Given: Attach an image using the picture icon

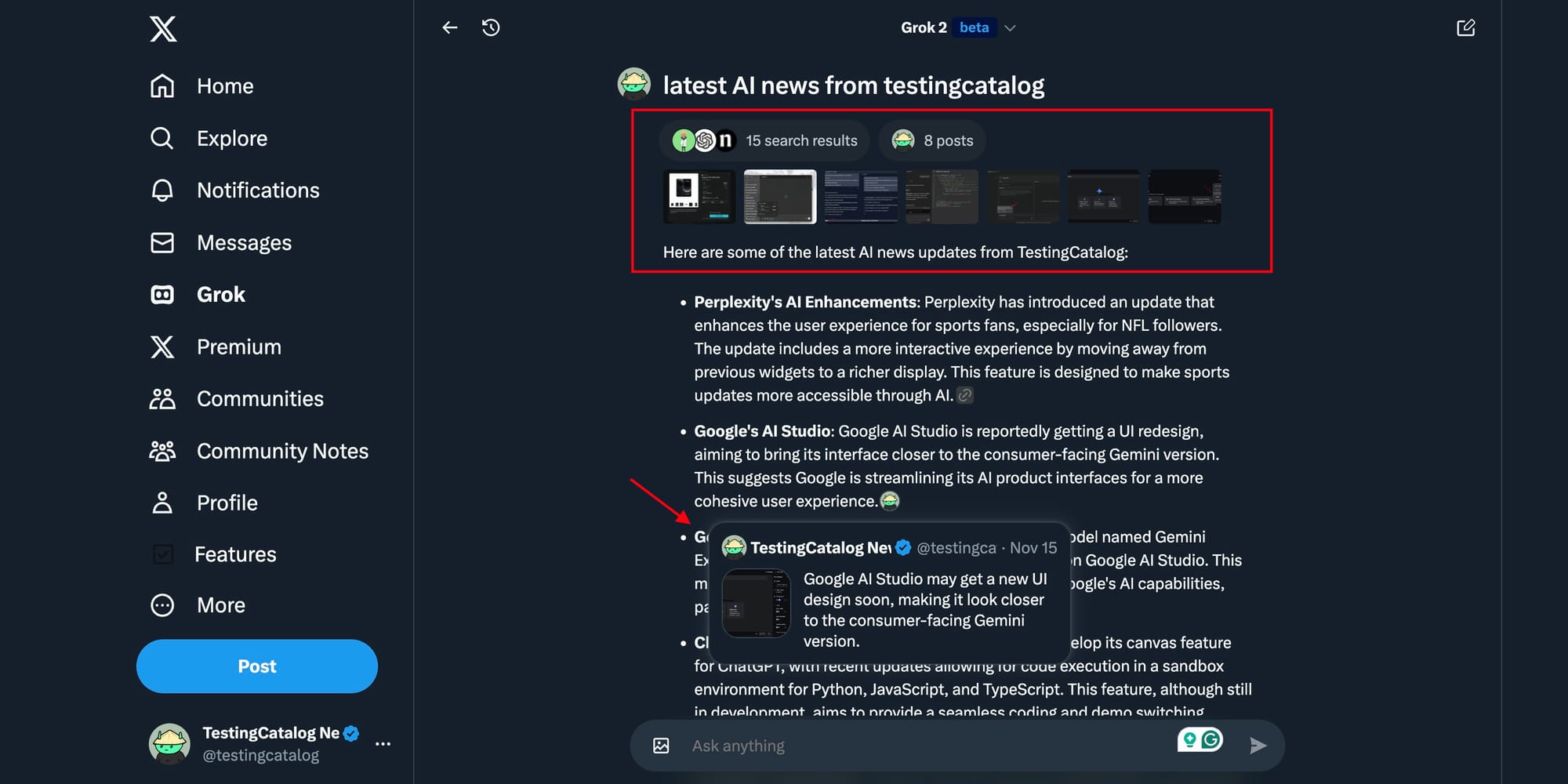Looking at the screenshot, I should tap(661, 746).
